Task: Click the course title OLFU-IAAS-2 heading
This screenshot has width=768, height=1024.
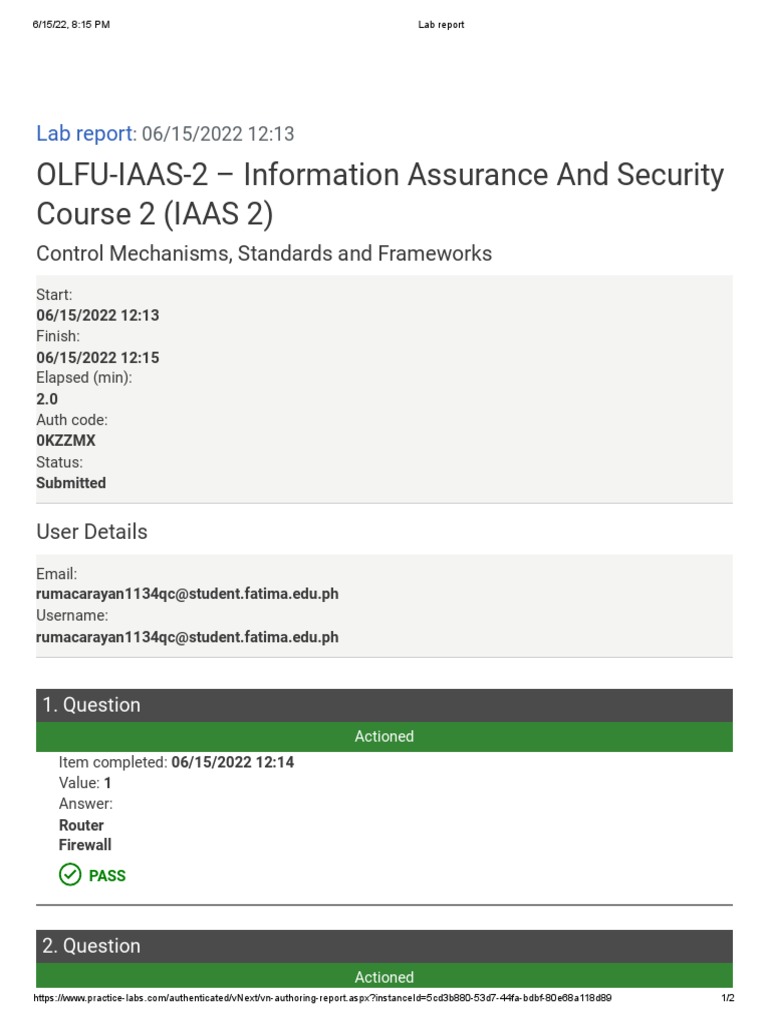Action: tap(380, 194)
